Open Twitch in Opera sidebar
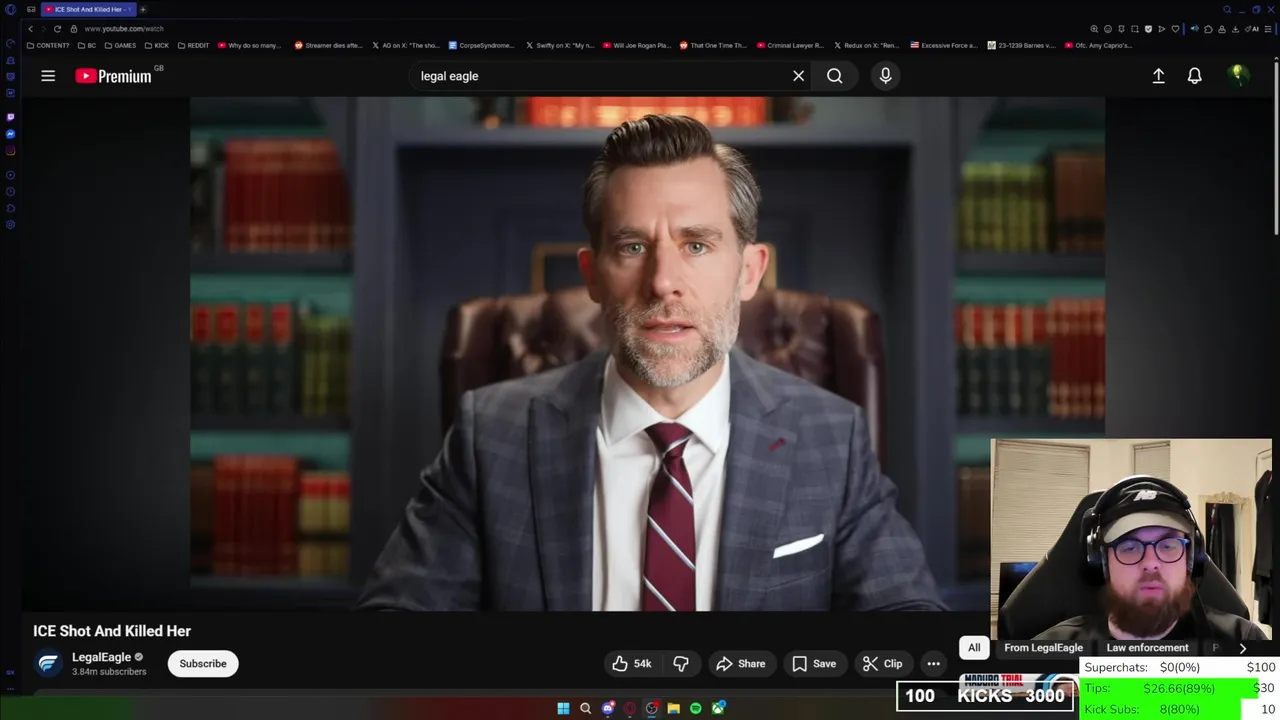The image size is (1280, 720). point(10,117)
